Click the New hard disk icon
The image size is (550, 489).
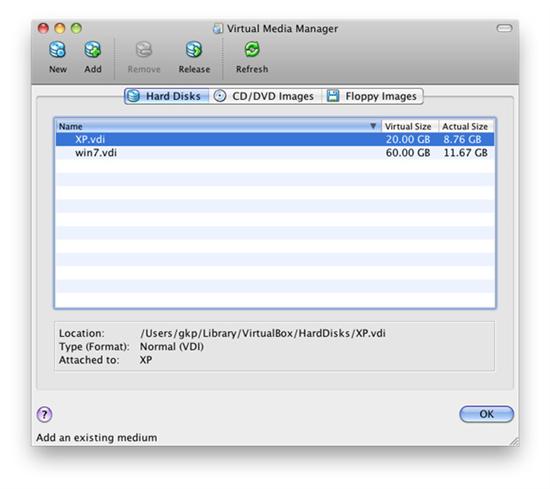pyautogui.click(x=58, y=50)
